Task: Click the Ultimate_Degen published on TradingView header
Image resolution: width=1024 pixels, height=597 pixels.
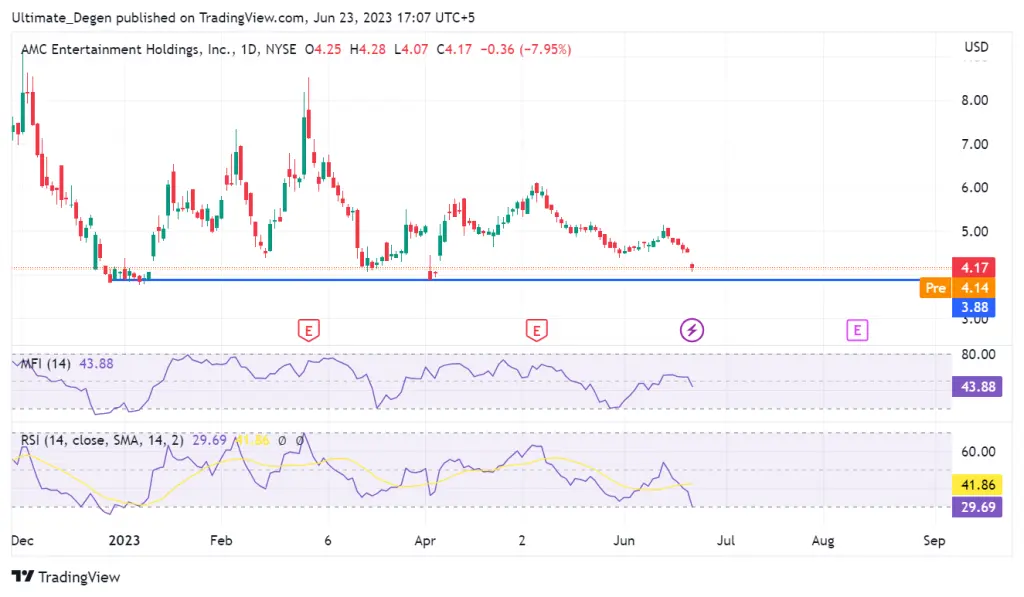Action: coord(243,18)
